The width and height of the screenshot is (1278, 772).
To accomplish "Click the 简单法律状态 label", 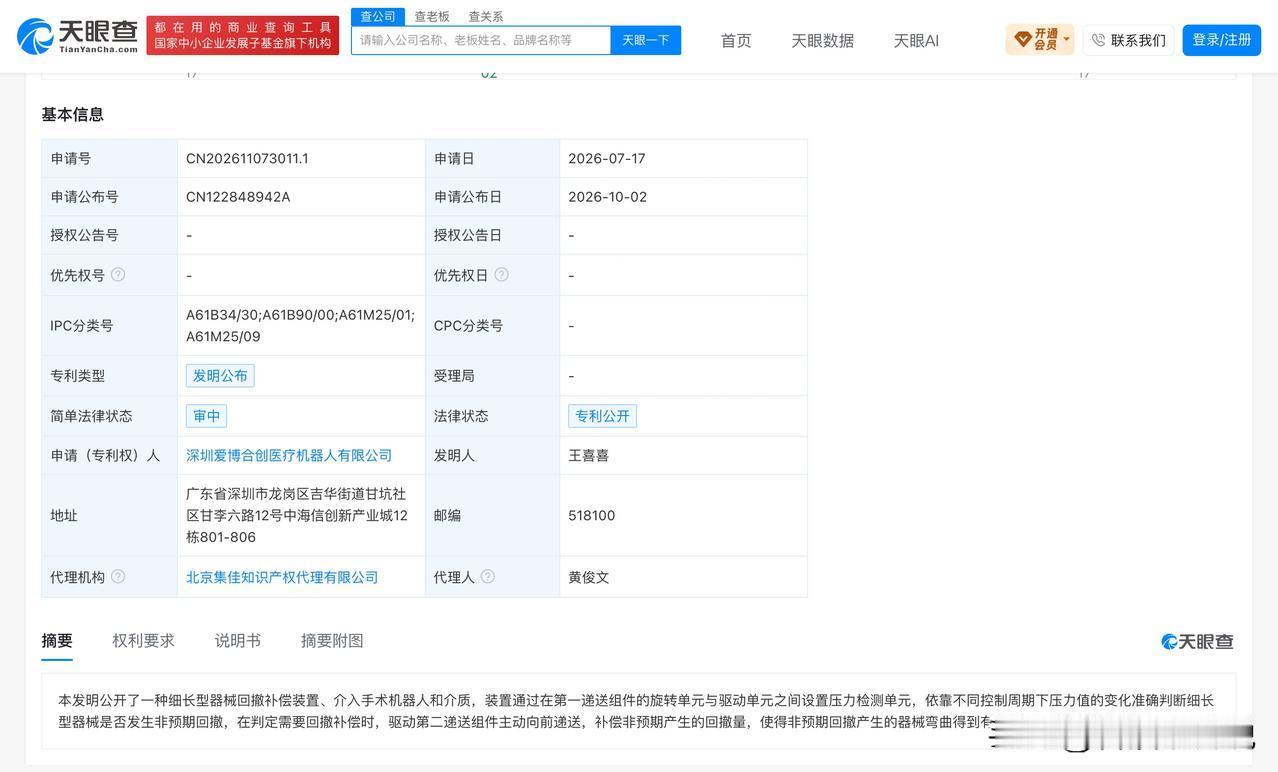I will (91, 416).
